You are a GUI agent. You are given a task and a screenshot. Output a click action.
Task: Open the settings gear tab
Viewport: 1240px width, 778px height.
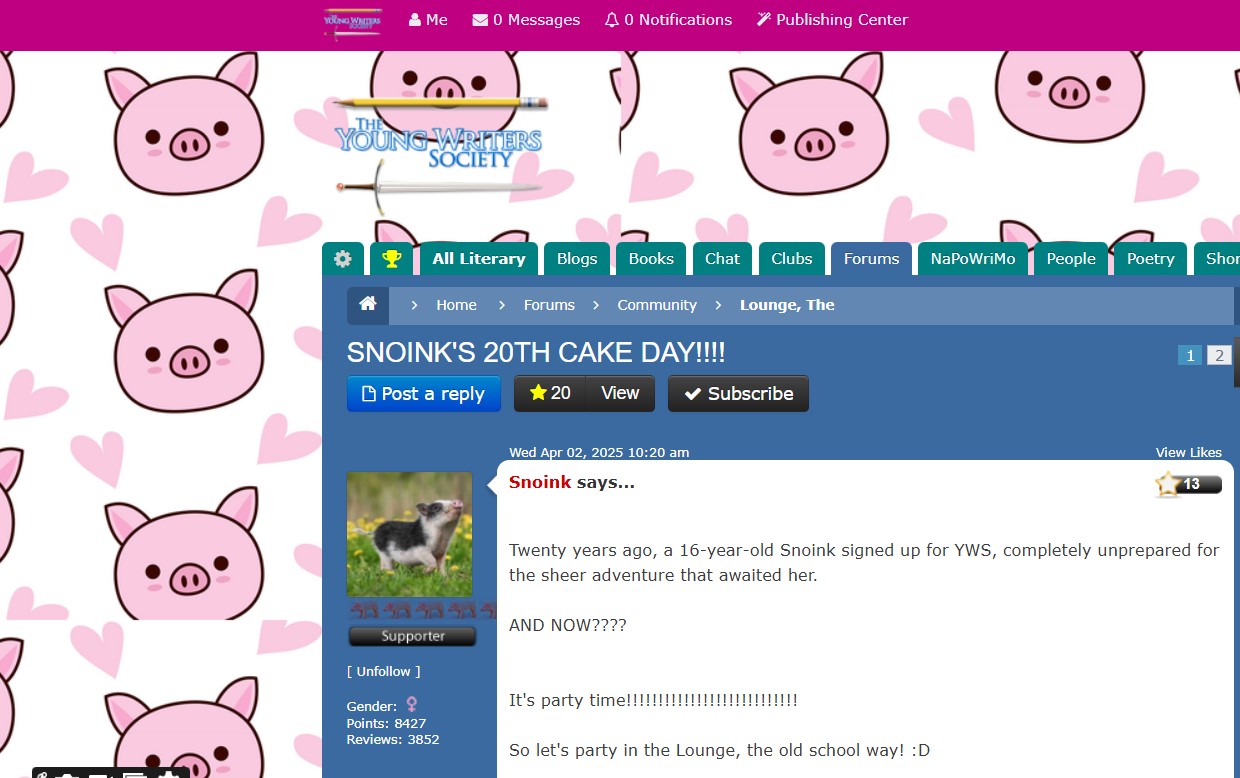[343, 259]
